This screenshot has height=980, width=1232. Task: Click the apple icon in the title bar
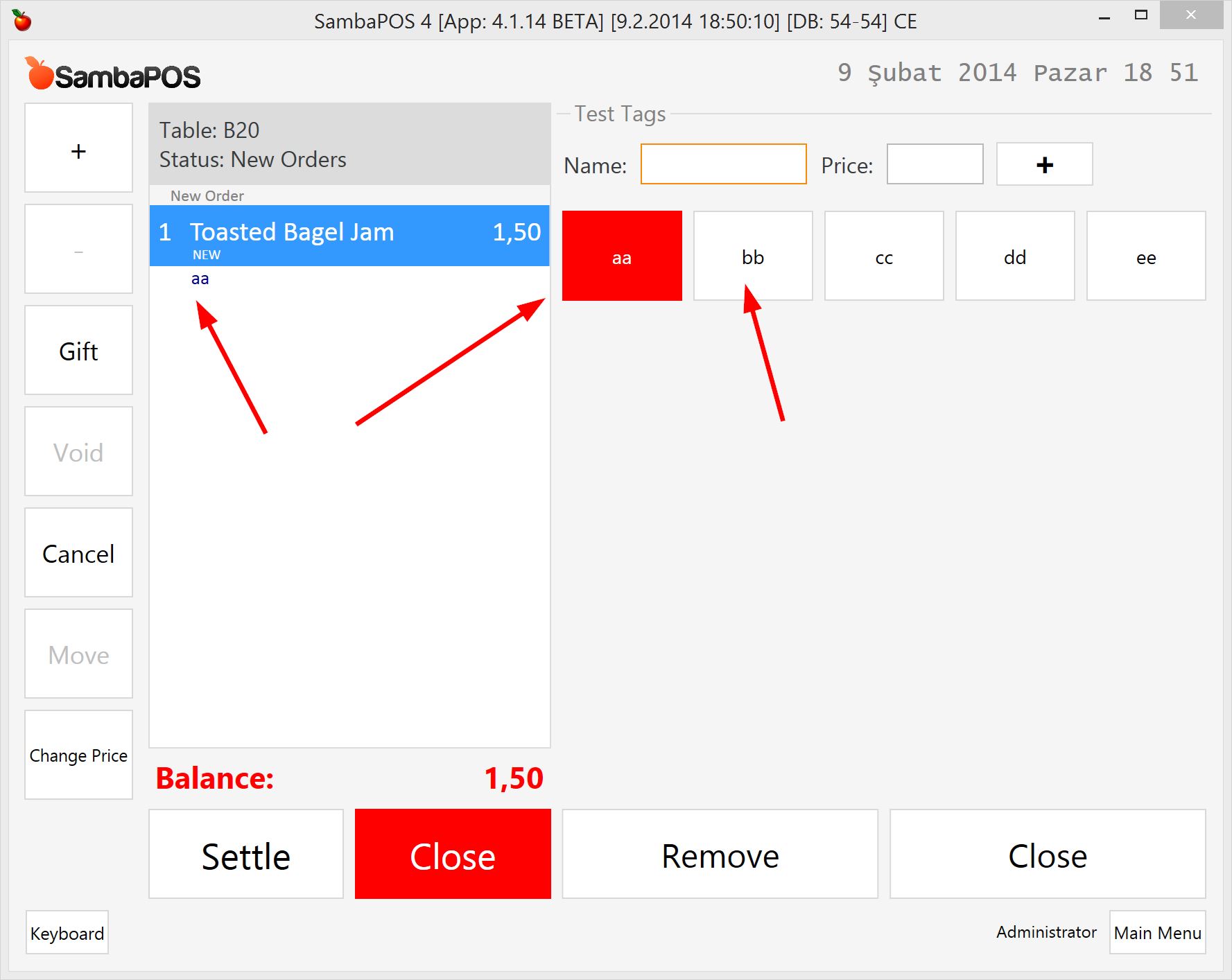(x=23, y=20)
